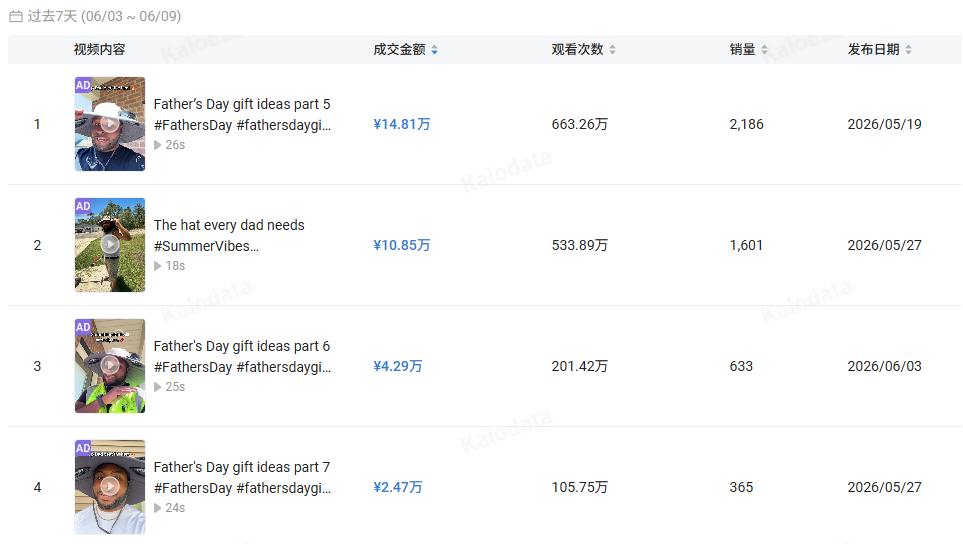Screen dimensions: 963x544
Task: Sort by 成交金额 using its sort arrows
Action: (x=434, y=50)
